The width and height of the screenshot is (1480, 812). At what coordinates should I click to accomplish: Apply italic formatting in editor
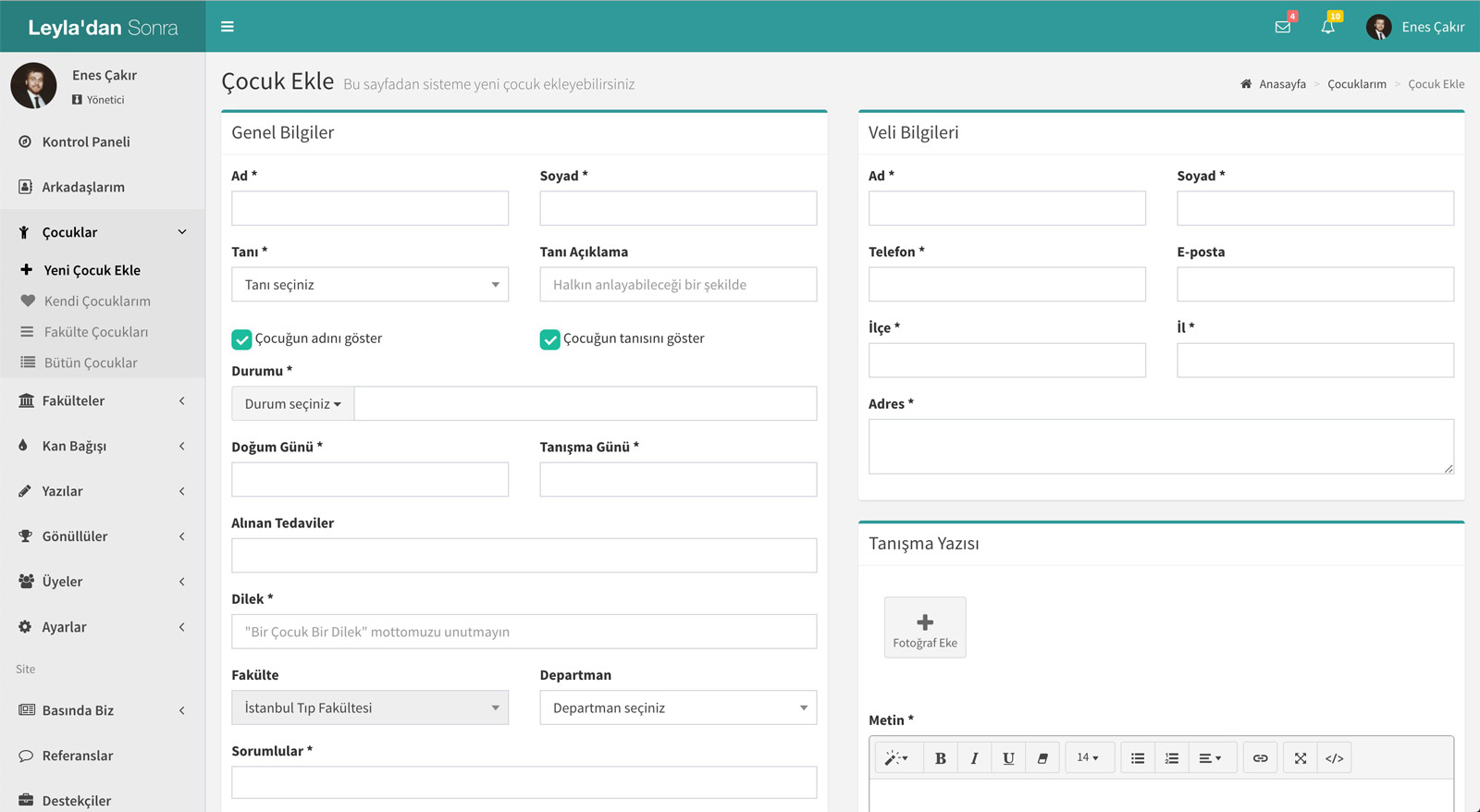974,758
